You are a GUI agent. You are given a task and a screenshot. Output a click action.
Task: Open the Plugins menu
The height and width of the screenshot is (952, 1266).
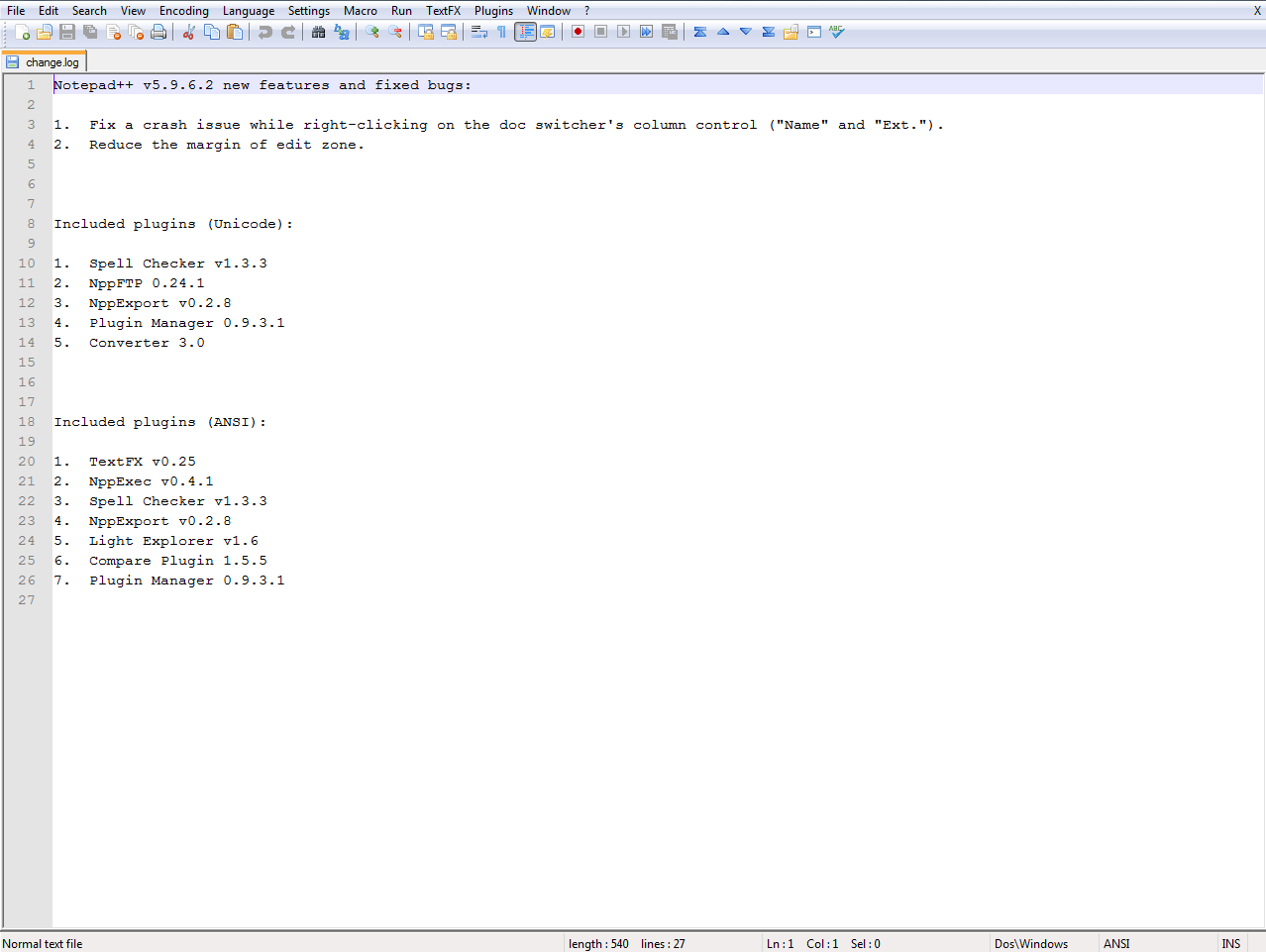click(x=493, y=10)
